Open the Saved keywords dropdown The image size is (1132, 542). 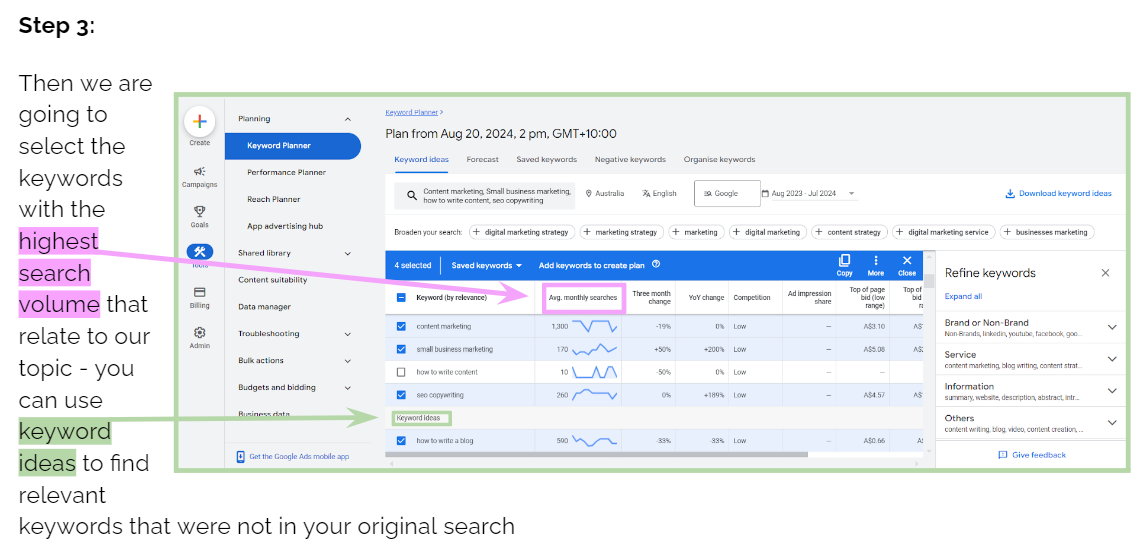tap(487, 265)
